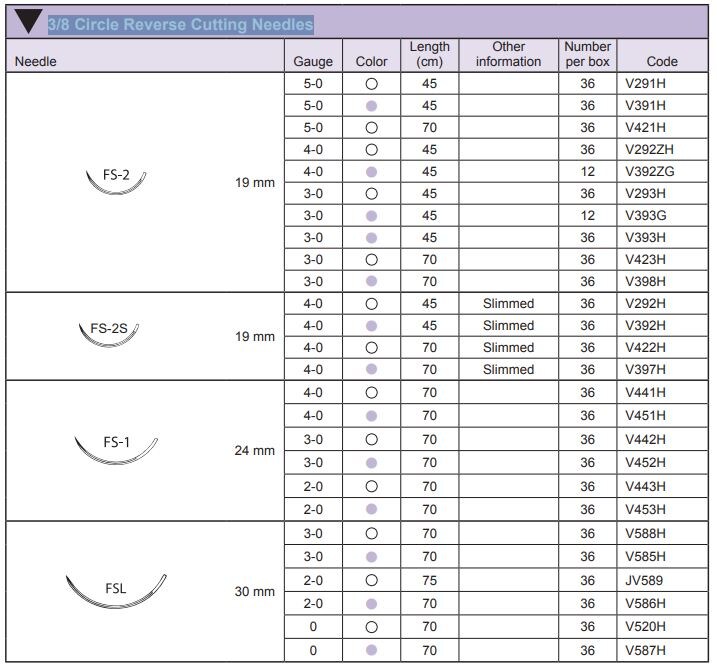
Task: Click the Number per box header
Action: [587, 54]
